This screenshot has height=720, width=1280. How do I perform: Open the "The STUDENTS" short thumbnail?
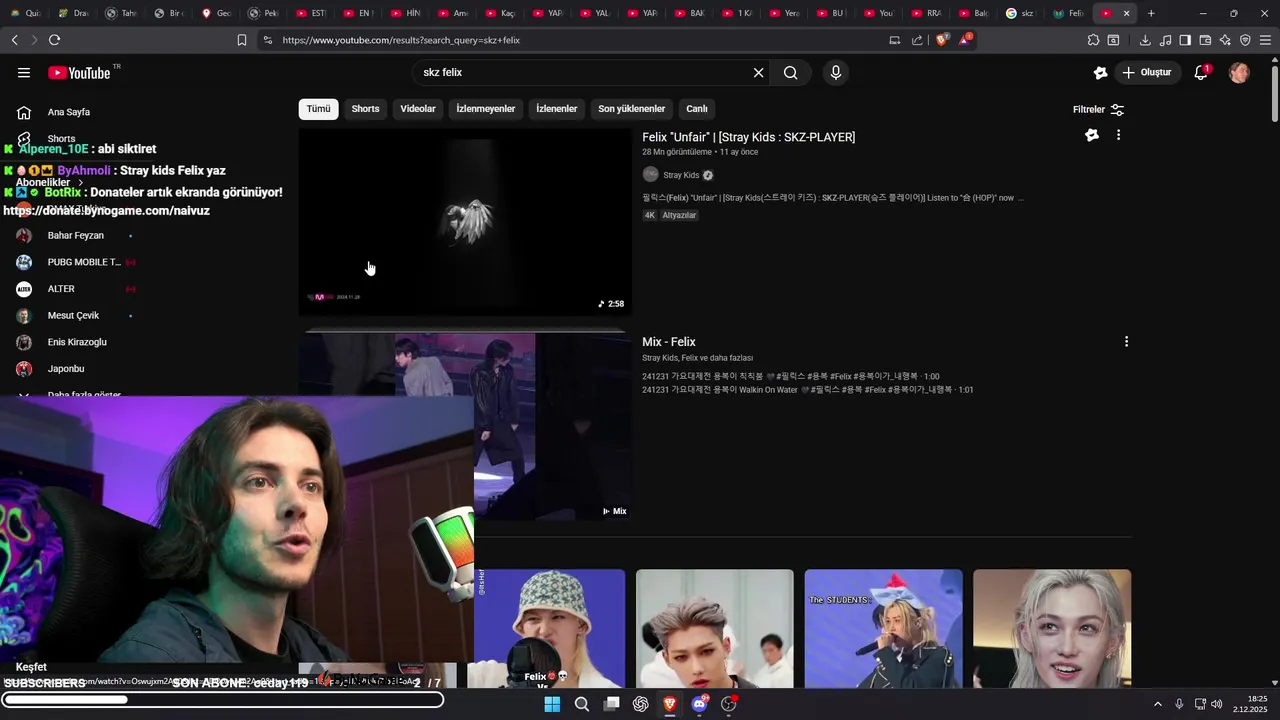pos(884,629)
